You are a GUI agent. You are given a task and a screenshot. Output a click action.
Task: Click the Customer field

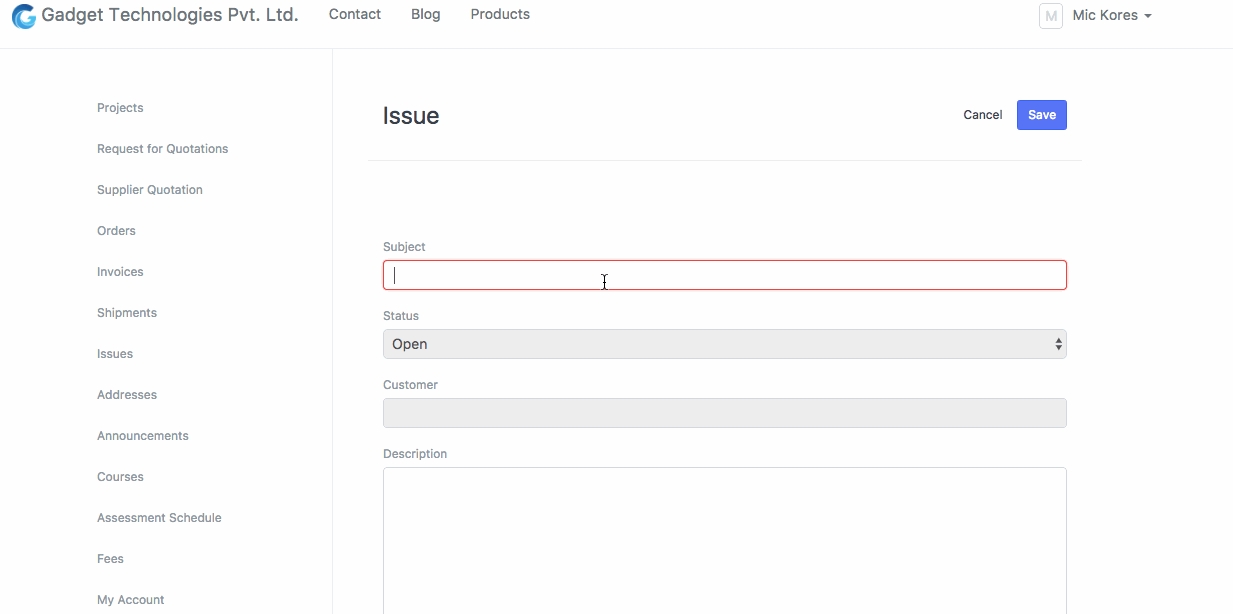tap(724, 413)
